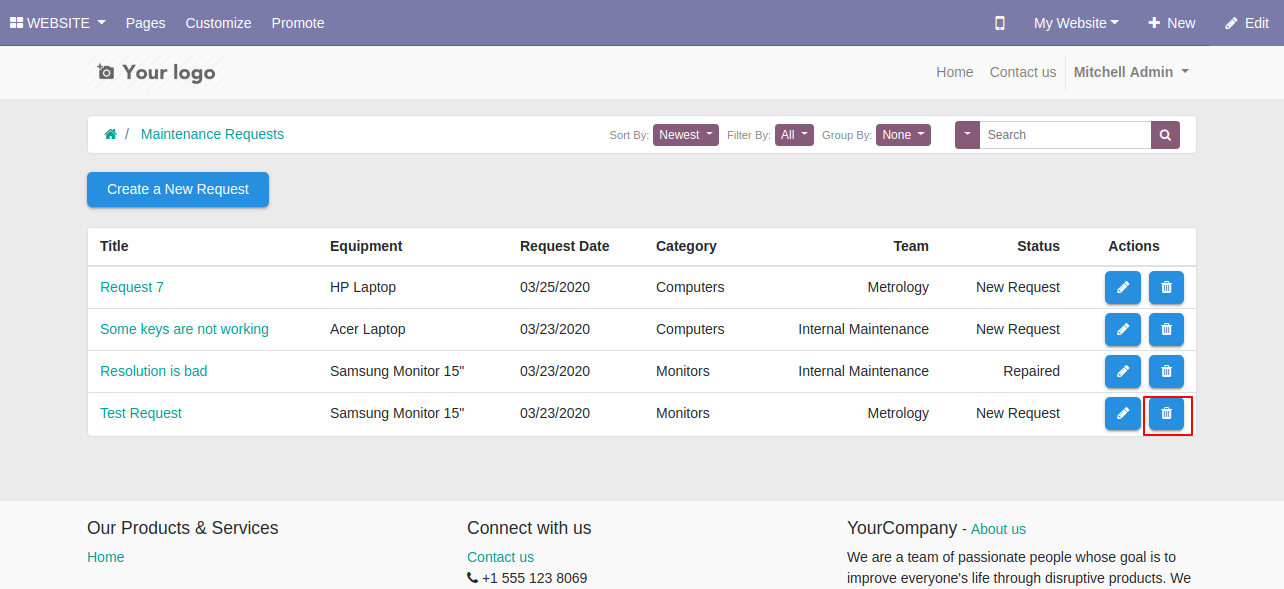1284x589 pixels.
Task: Click the magnifier search button
Action: (x=1165, y=135)
